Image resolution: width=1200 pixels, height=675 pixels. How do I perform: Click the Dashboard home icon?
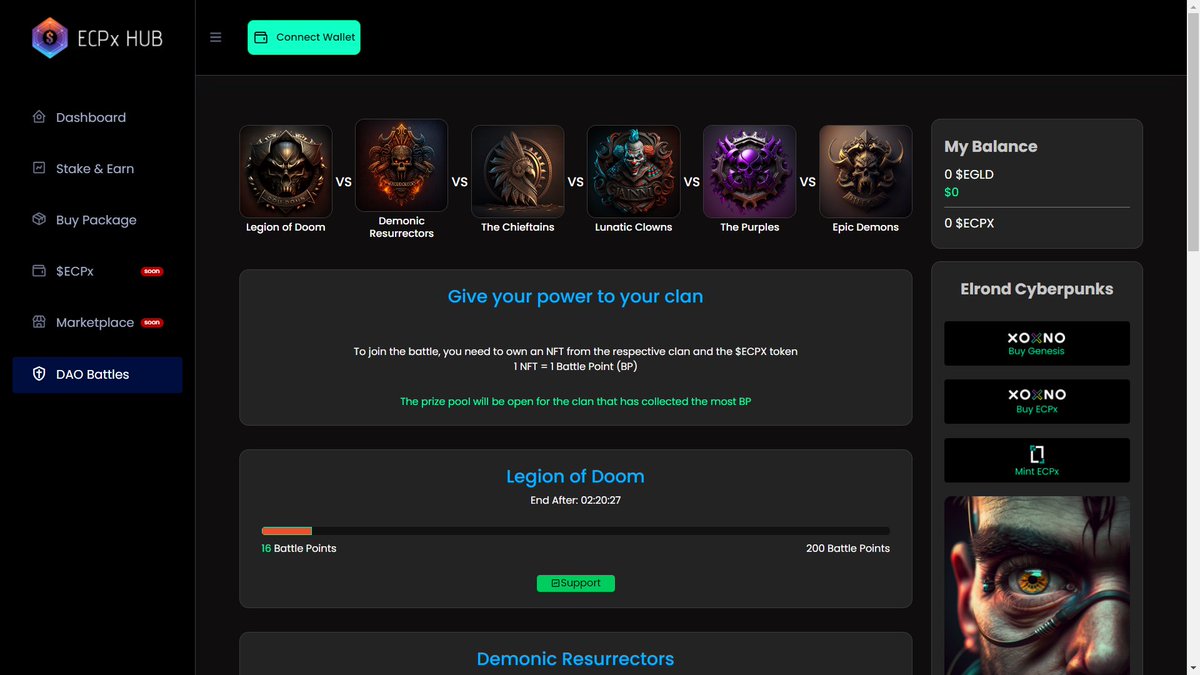[39, 117]
